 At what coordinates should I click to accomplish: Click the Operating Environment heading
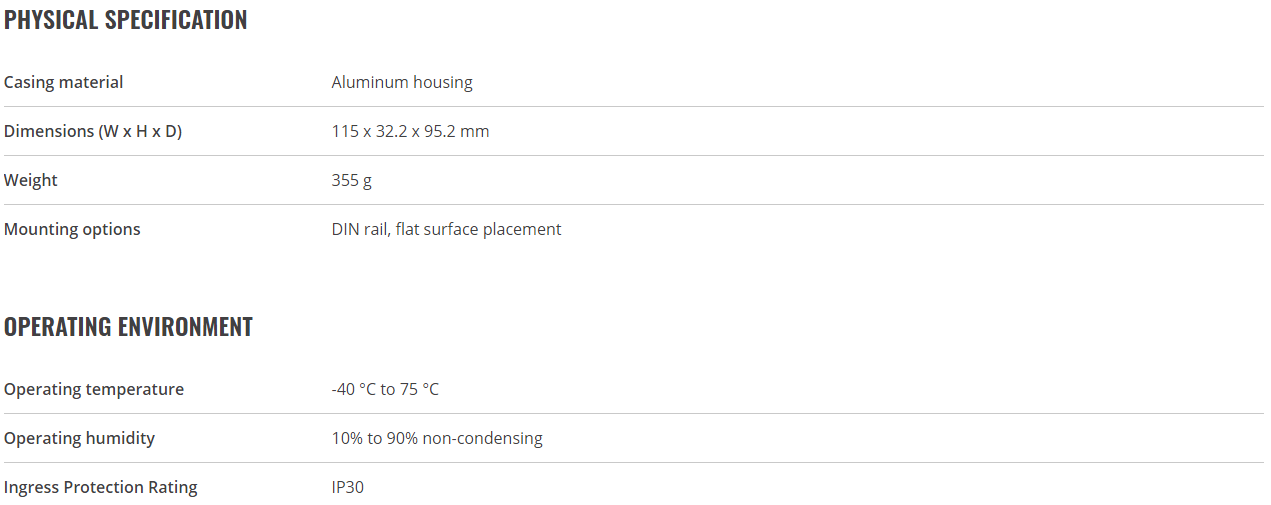(128, 327)
